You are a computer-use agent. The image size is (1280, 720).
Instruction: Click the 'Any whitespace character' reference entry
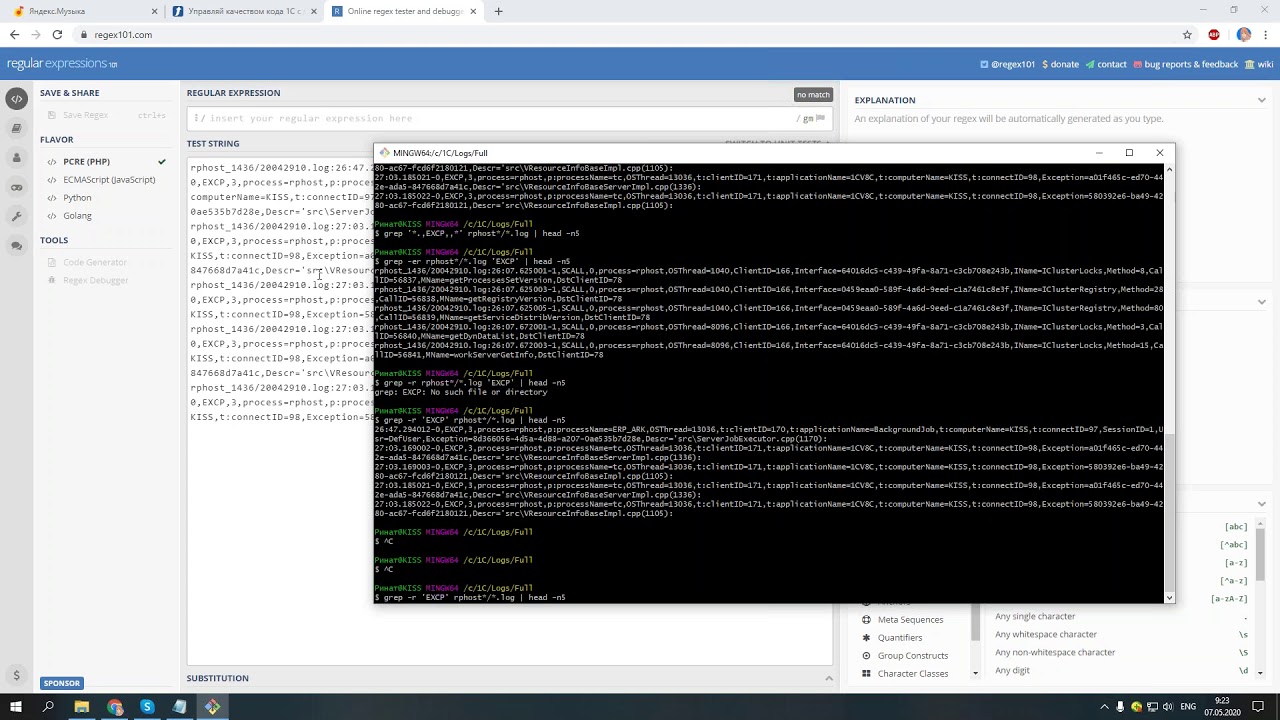tap(1046, 634)
